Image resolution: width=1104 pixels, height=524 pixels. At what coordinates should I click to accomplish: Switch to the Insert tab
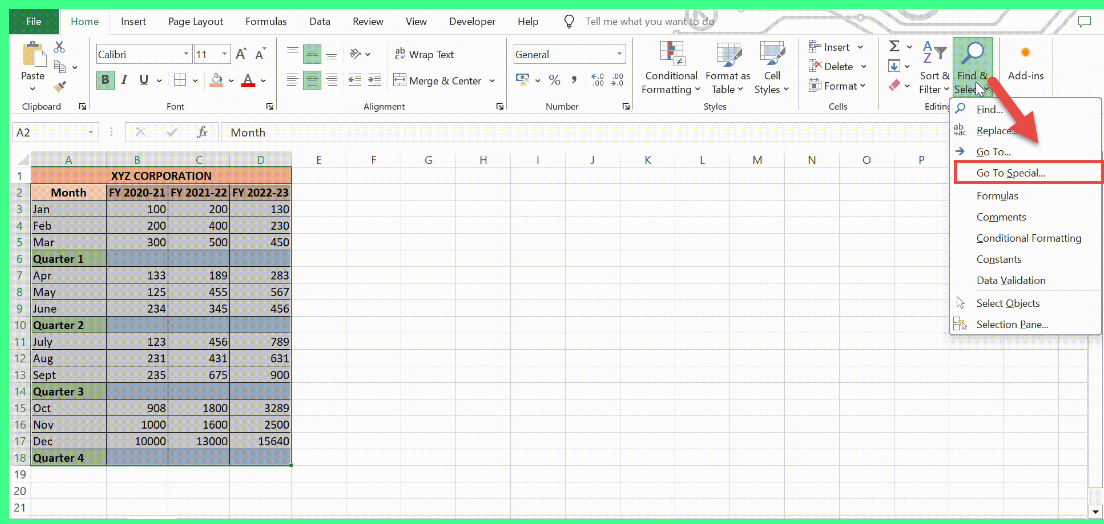[134, 22]
